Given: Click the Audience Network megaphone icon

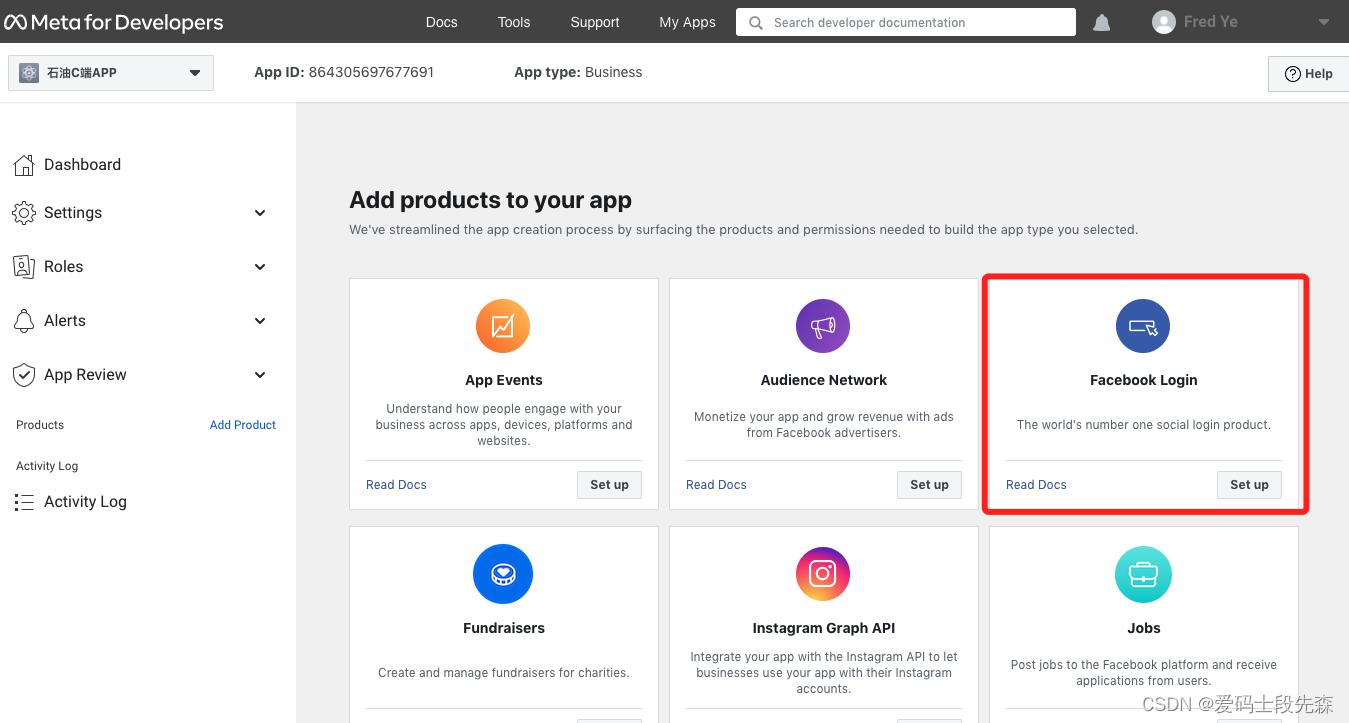Looking at the screenshot, I should coord(823,326).
